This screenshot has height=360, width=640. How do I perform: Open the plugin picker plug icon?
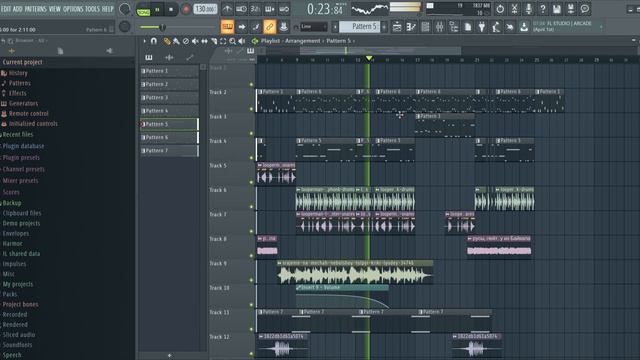pyautogui.click(x=482, y=27)
